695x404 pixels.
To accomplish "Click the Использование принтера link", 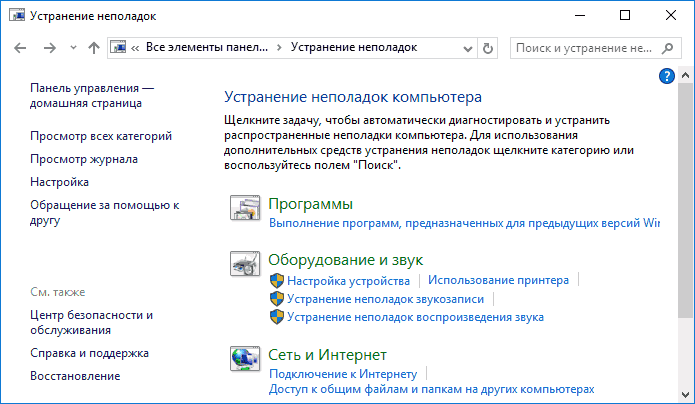I will (x=499, y=281).
